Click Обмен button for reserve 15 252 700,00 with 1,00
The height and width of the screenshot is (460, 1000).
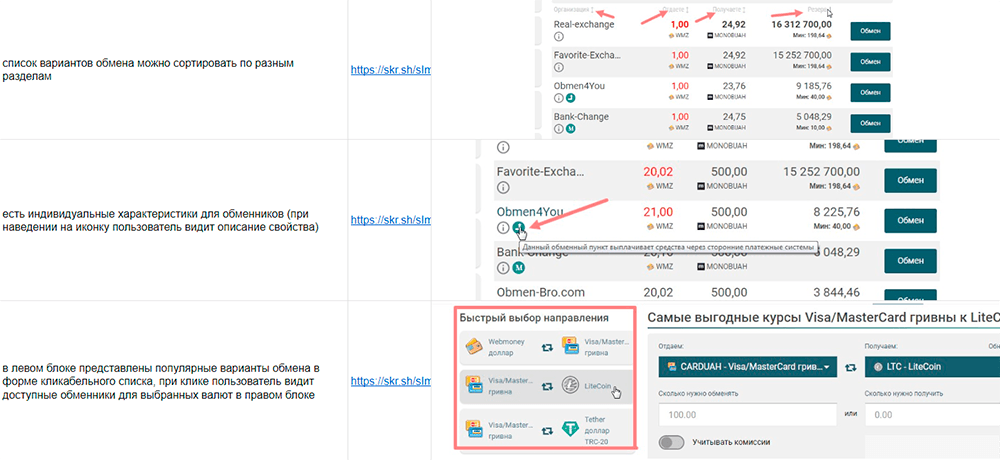870,62
